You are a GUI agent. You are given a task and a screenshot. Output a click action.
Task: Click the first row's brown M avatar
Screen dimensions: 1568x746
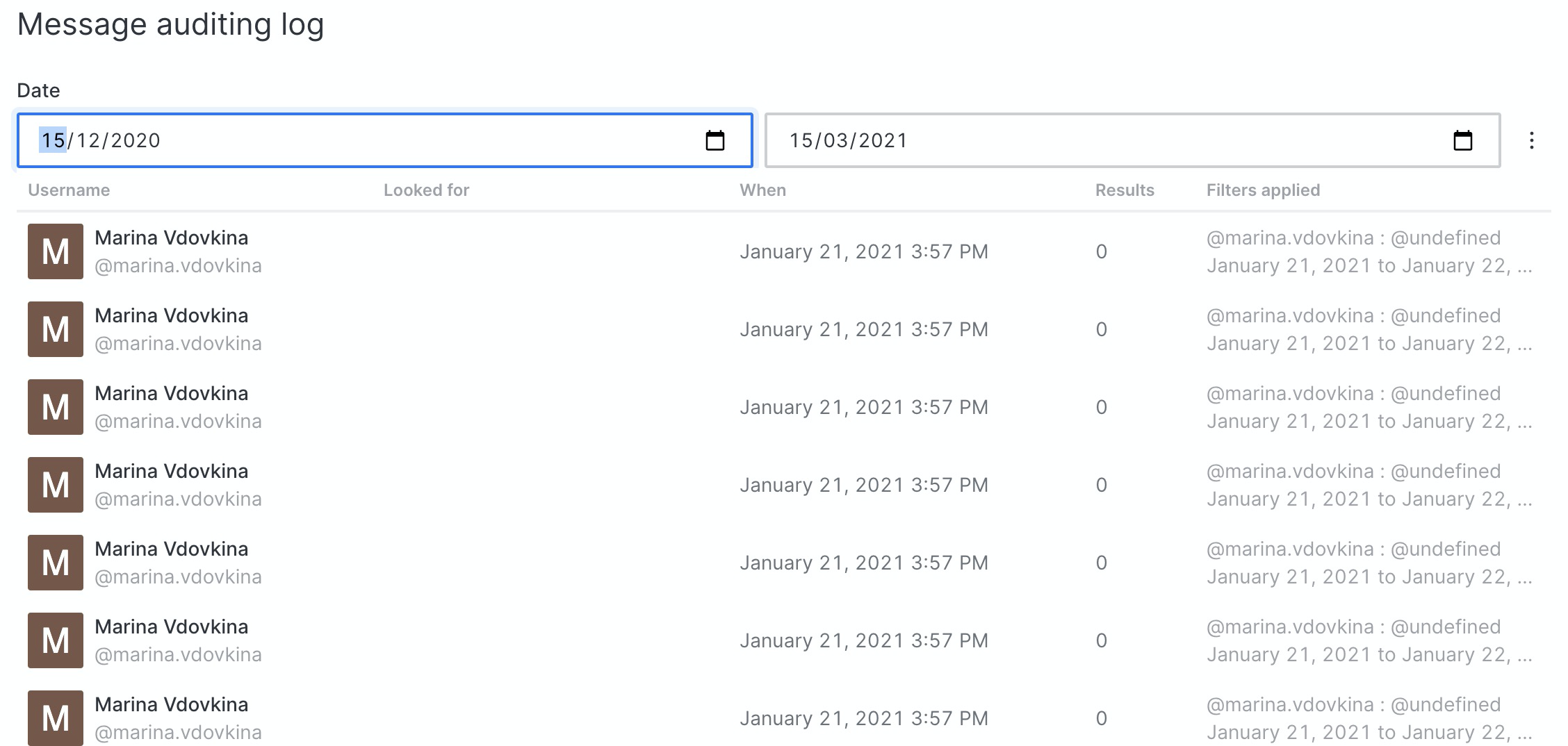pos(56,251)
